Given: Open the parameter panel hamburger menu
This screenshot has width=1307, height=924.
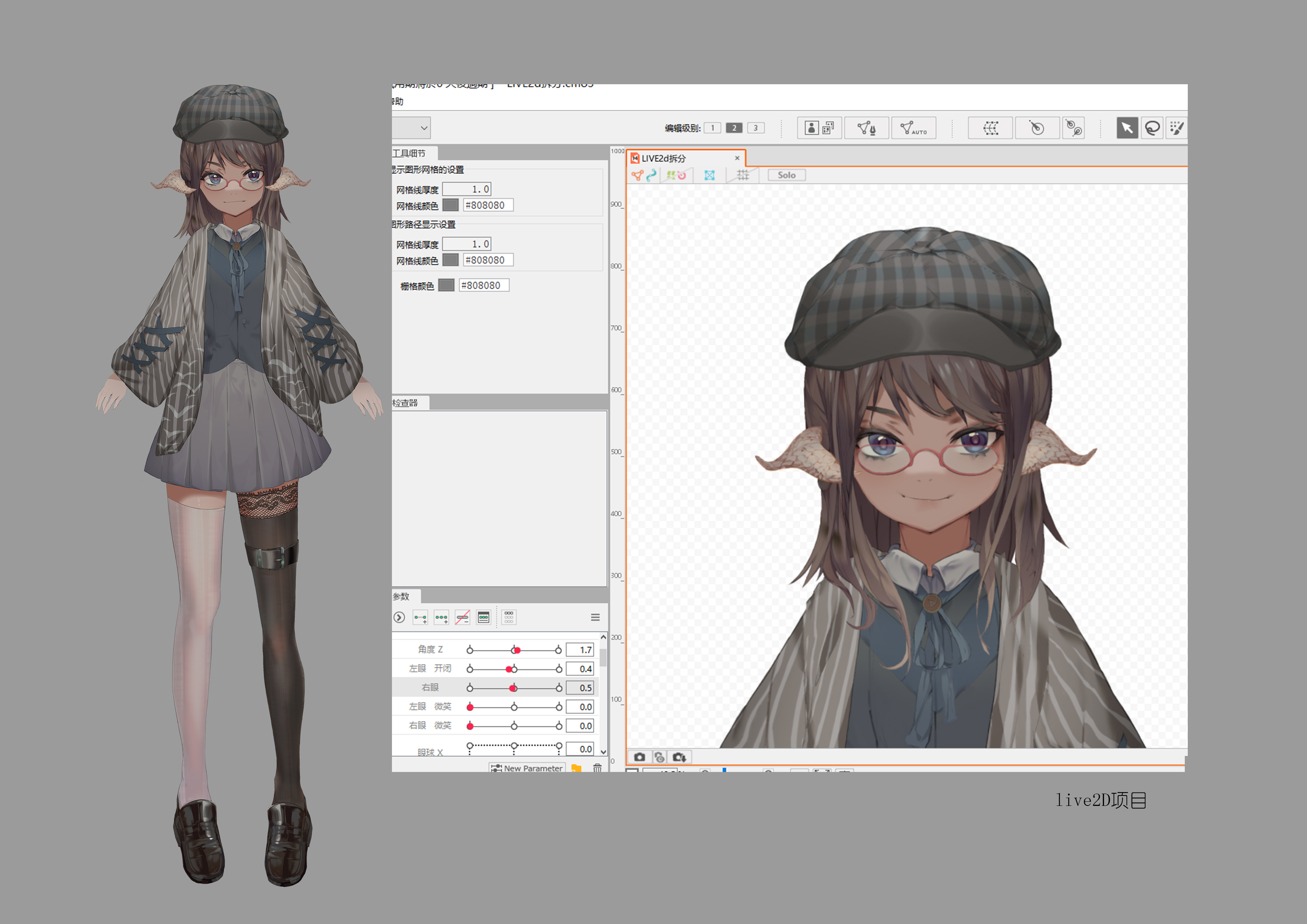Looking at the screenshot, I should (595, 618).
